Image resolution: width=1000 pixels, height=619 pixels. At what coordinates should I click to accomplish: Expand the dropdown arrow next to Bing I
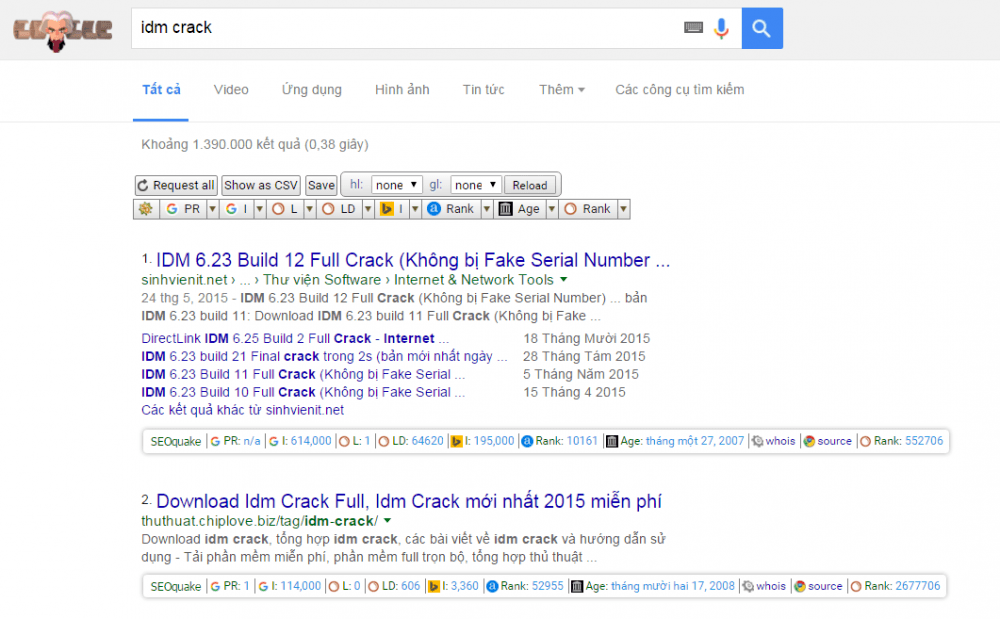[x=415, y=208]
